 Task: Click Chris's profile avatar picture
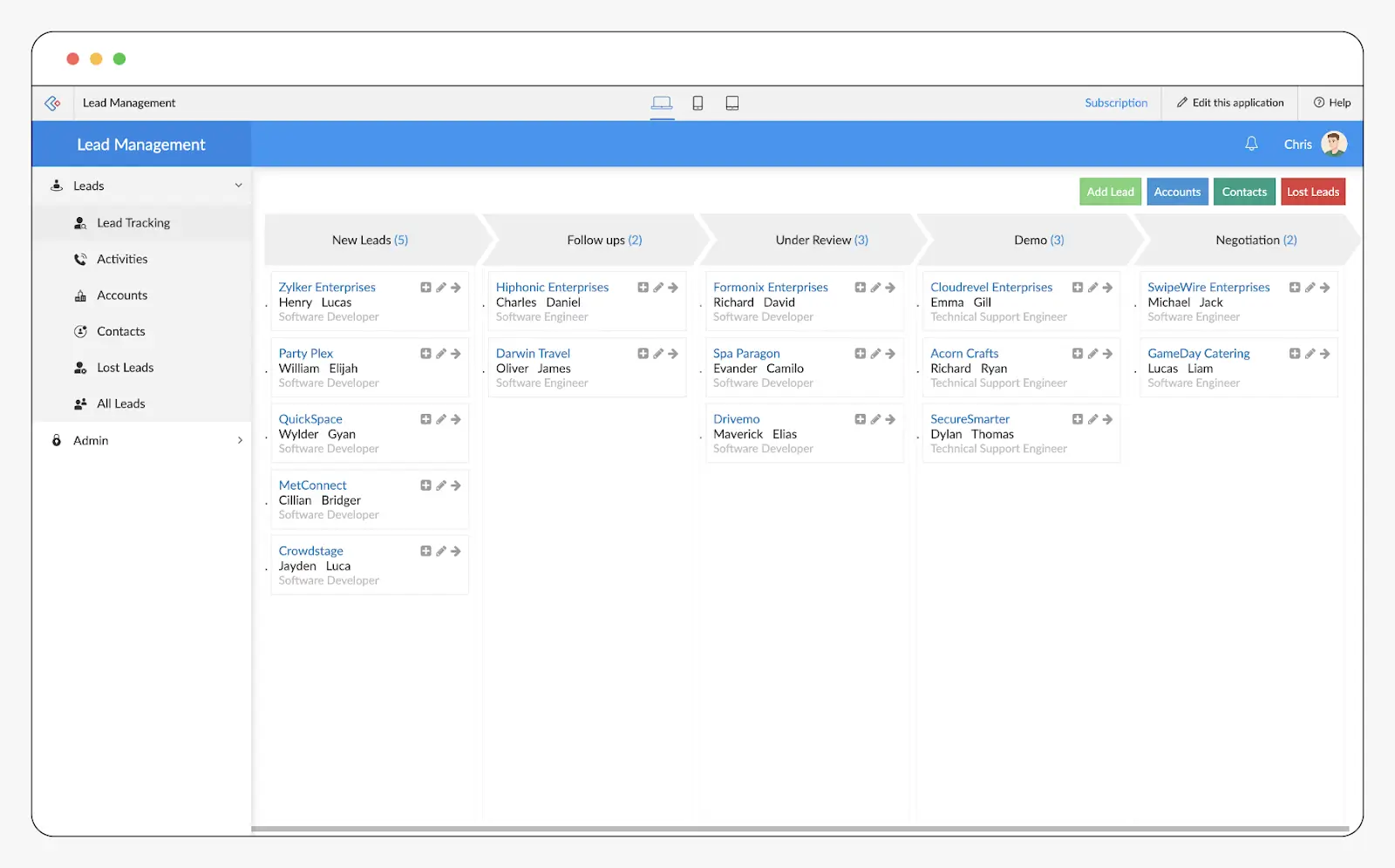1334,143
